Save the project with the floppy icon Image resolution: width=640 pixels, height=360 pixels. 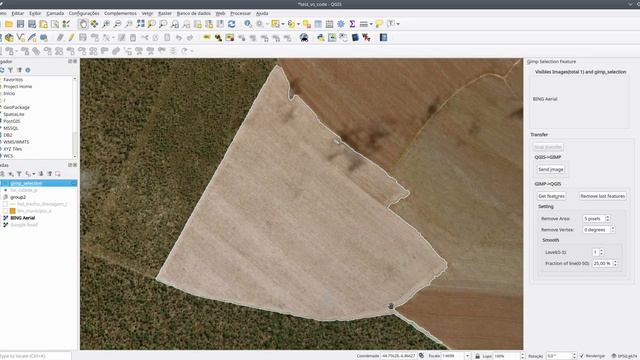click(x=20, y=24)
